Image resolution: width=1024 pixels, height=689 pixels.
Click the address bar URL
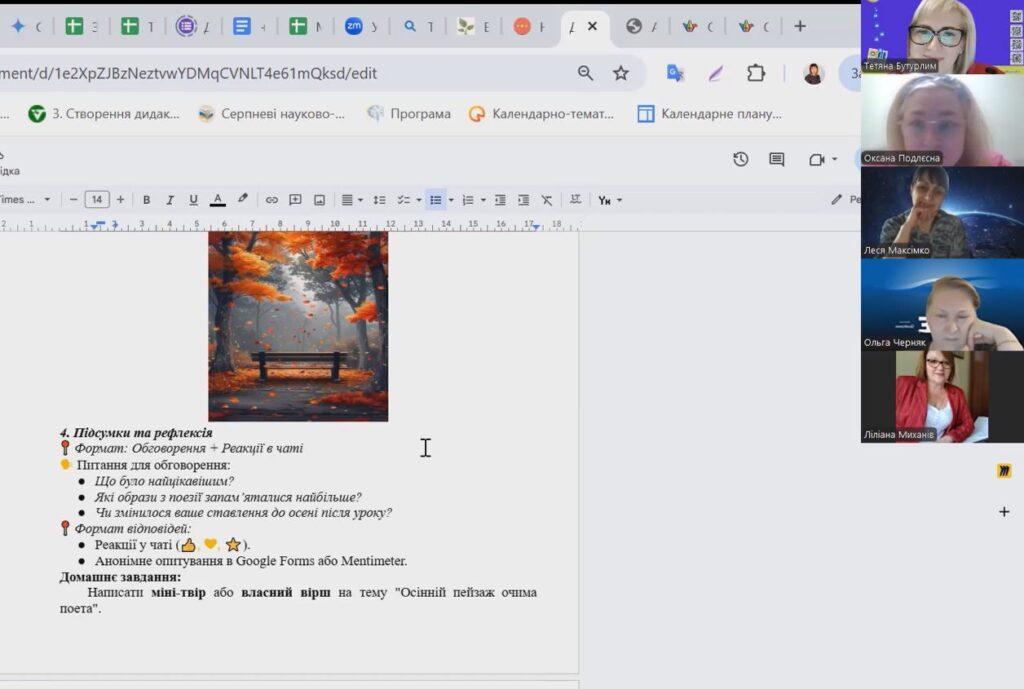[x=188, y=73]
